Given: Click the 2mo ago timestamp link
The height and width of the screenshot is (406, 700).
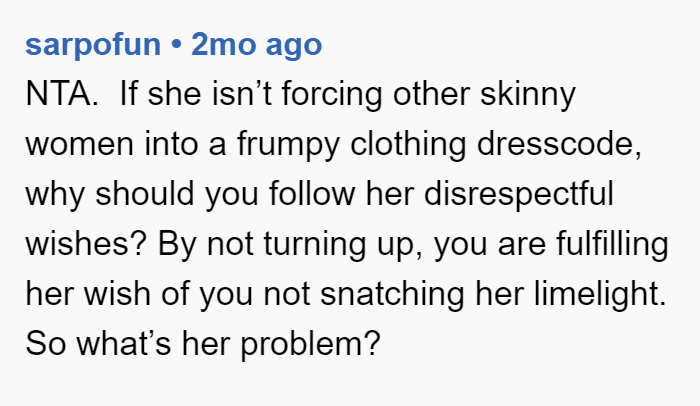Looking at the screenshot, I should (x=256, y=45).
